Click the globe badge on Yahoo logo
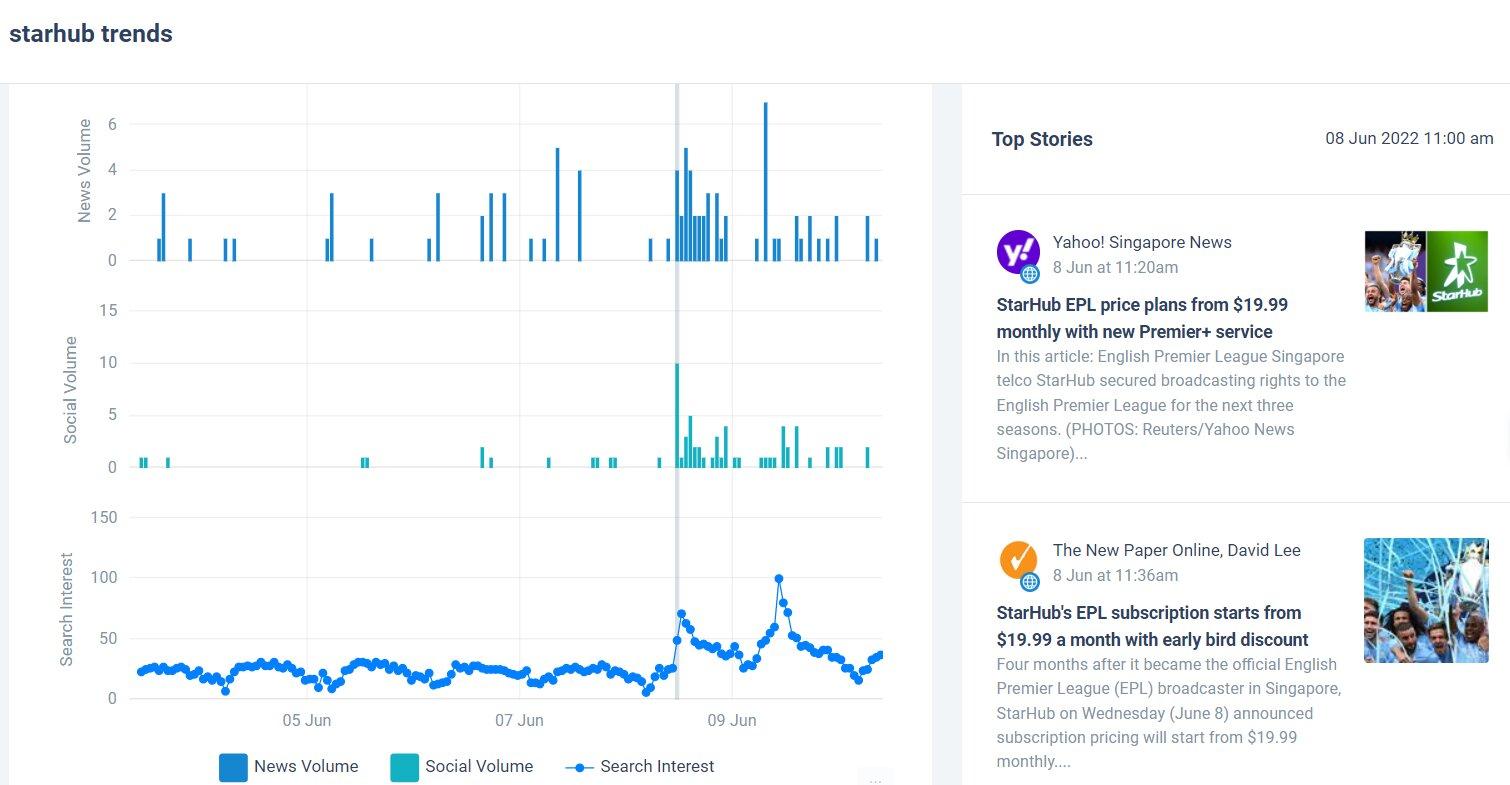The width and height of the screenshot is (1510, 785). [1030, 274]
